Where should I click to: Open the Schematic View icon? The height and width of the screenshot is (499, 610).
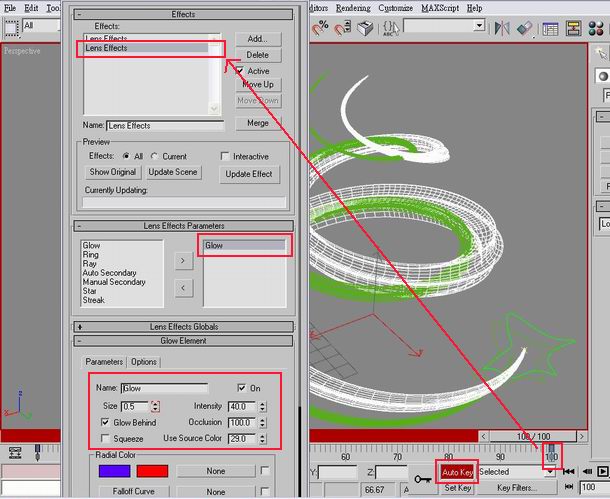[x=573, y=28]
